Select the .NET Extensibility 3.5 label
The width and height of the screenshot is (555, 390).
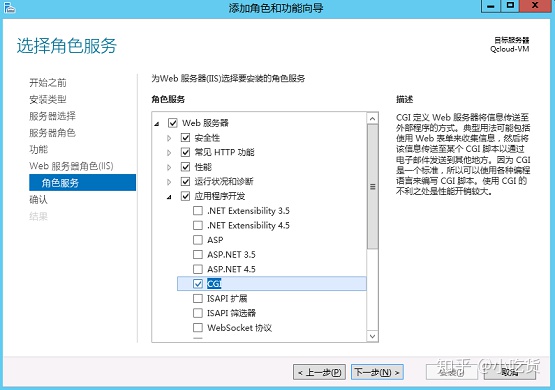pos(248,211)
